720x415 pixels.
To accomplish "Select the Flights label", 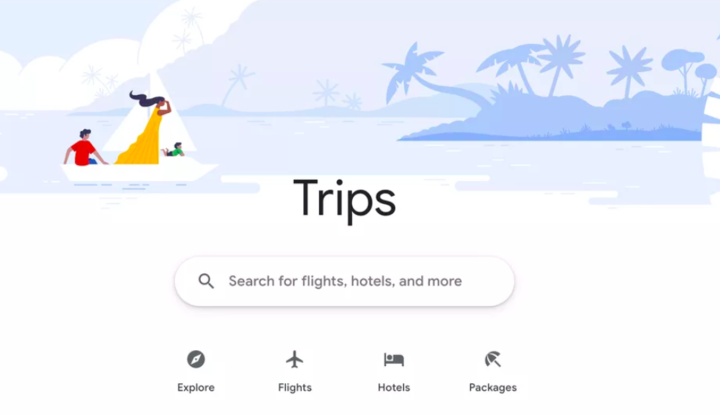I will pyautogui.click(x=295, y=387).
